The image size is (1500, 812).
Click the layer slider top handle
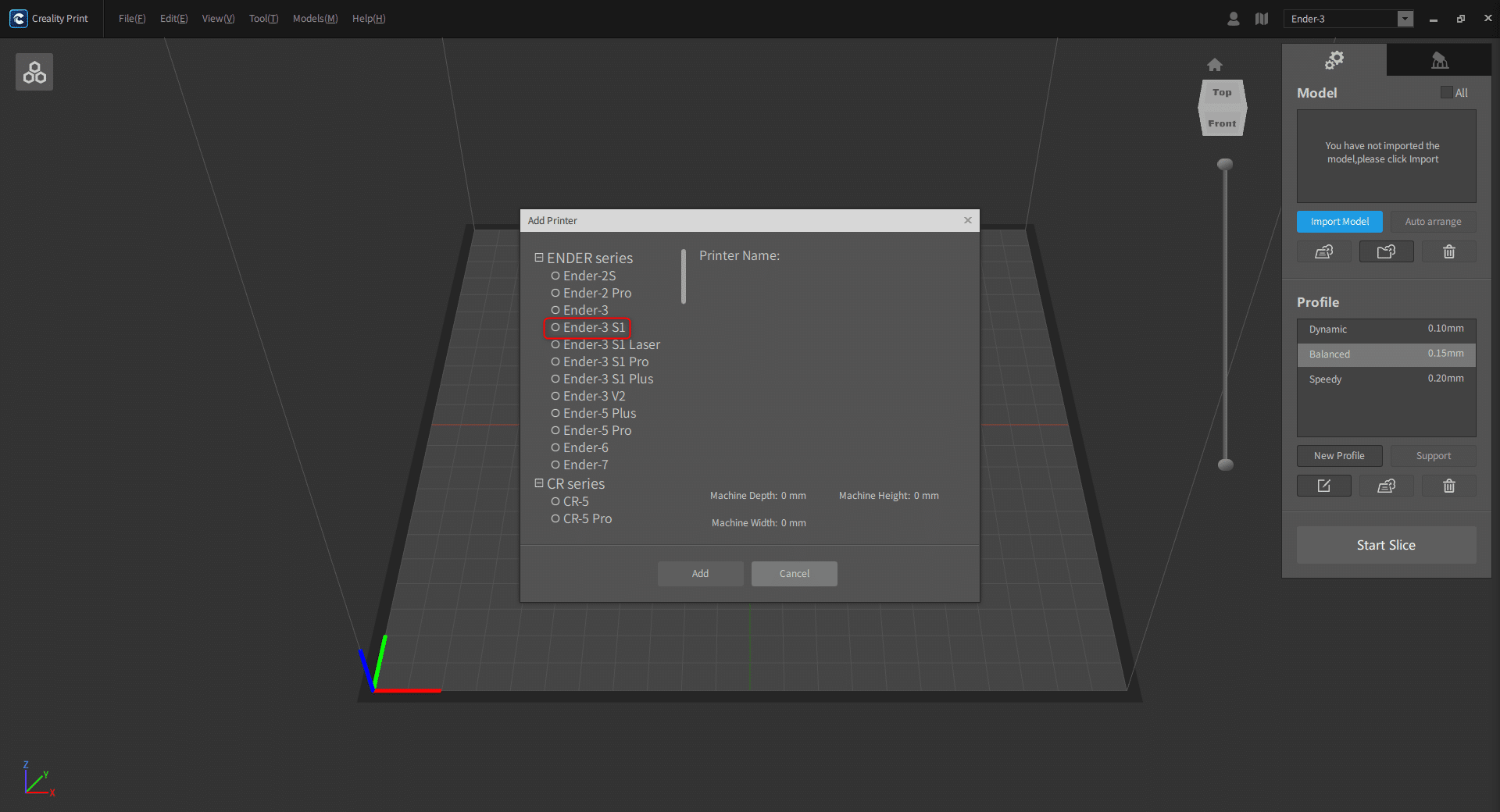click(1225, 164)
